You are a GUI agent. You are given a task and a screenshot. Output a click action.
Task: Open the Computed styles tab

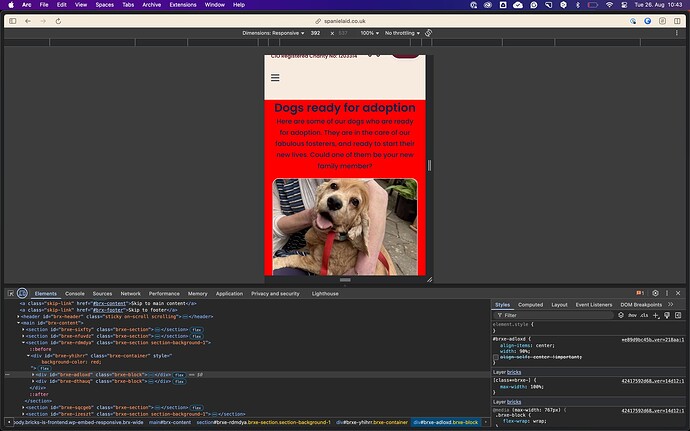pyautogui.click(x=530, y=305)
